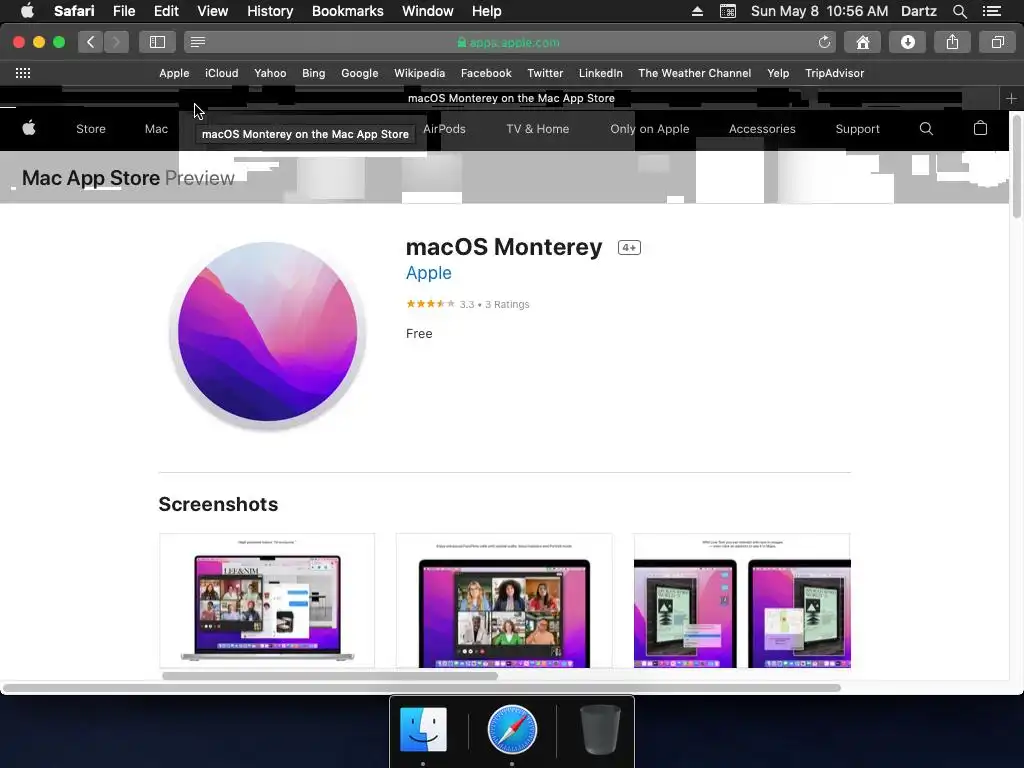Open the Yahoo bookmark
Viewport: 1024px width, 768px height.
pos(270,73)
